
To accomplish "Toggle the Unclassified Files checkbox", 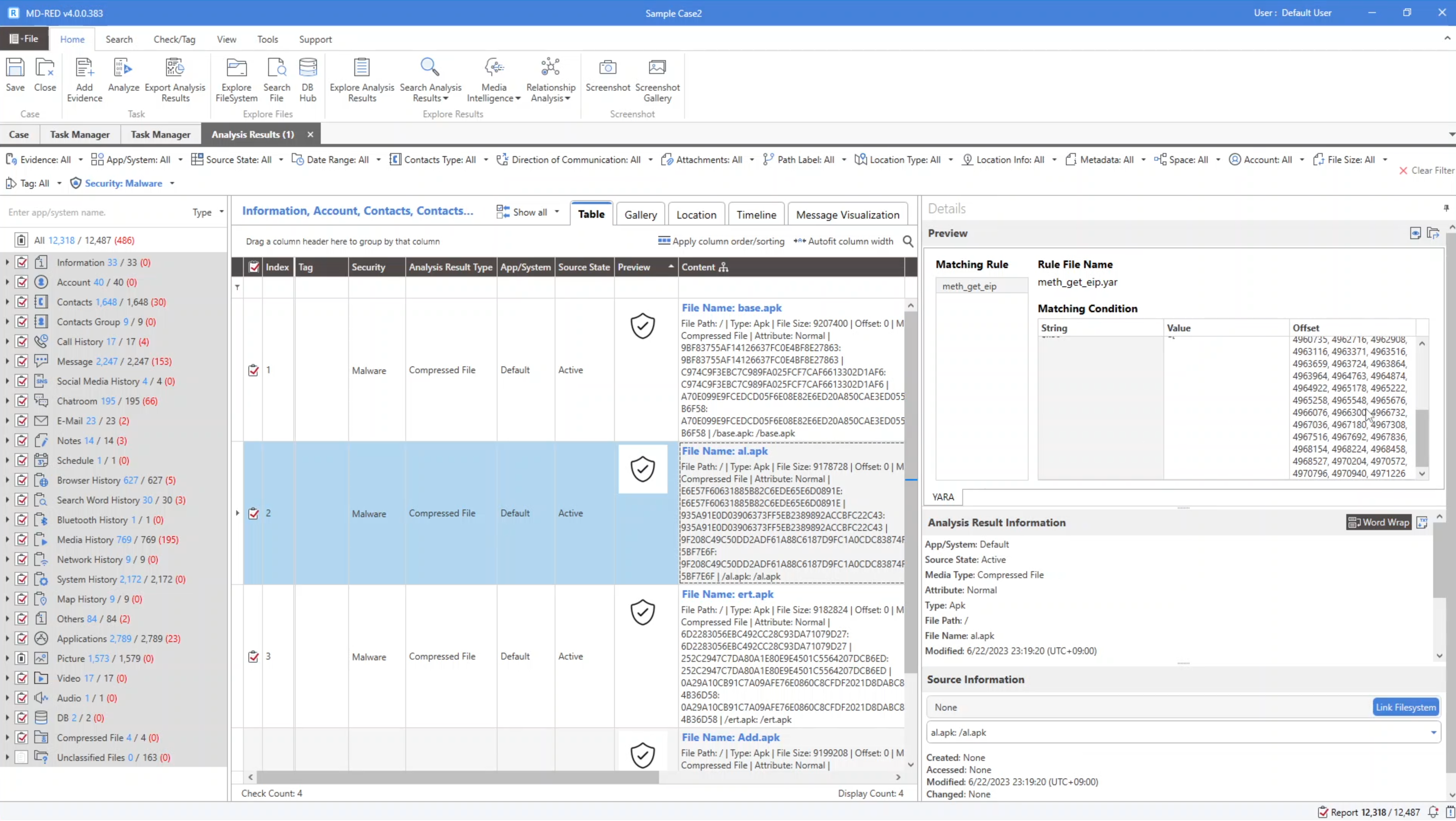I will pyautogui.click(x=22, y=758).
